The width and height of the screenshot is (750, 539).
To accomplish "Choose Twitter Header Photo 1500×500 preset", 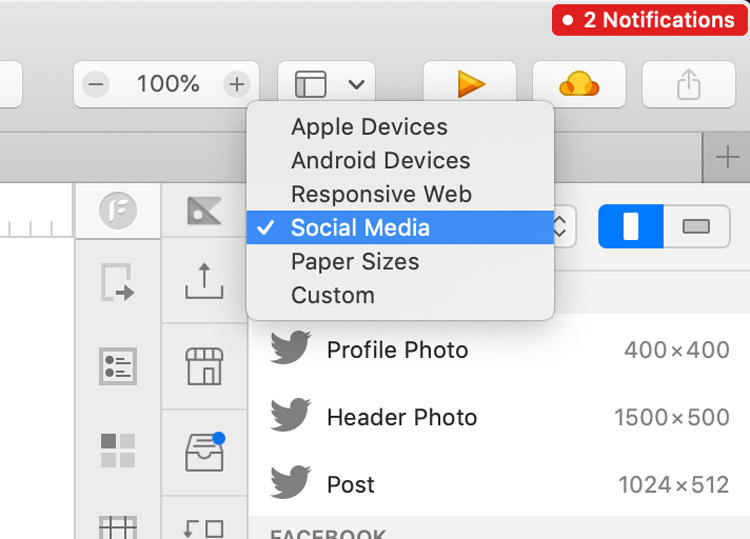I will [x=499, y=417].
